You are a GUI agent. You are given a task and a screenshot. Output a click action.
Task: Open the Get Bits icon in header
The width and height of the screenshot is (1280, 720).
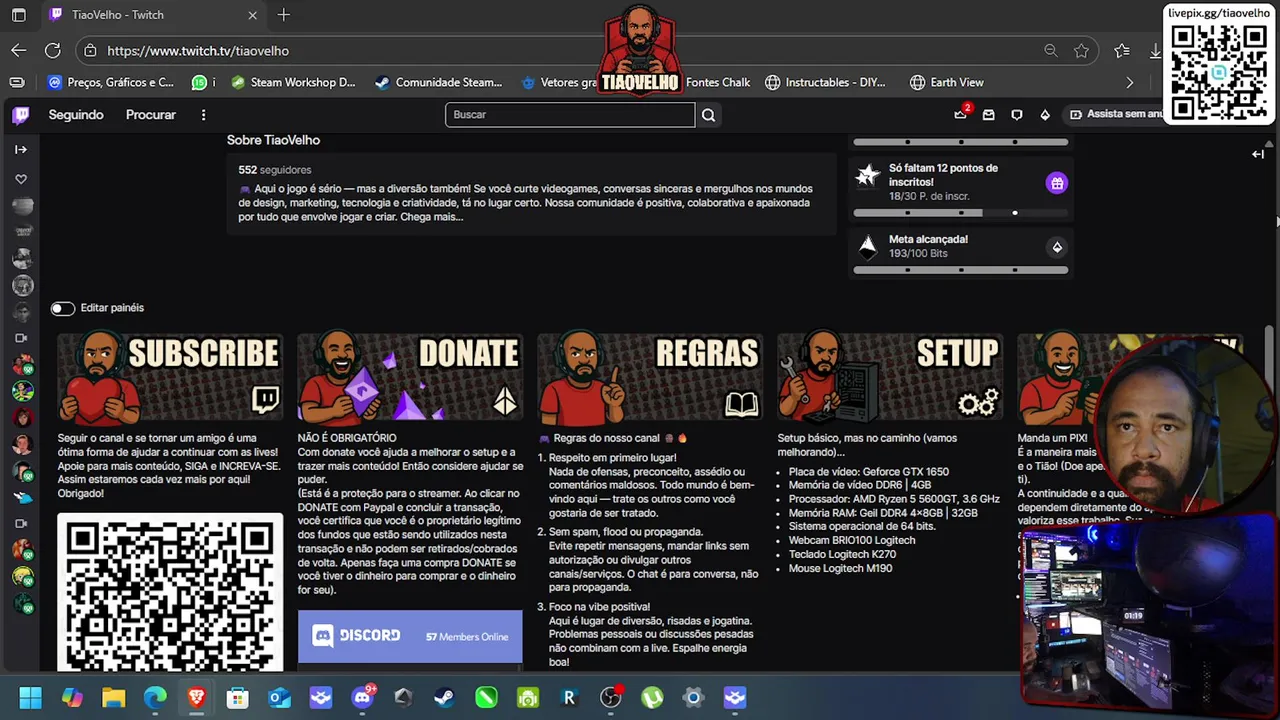(x=1045, y=115)
